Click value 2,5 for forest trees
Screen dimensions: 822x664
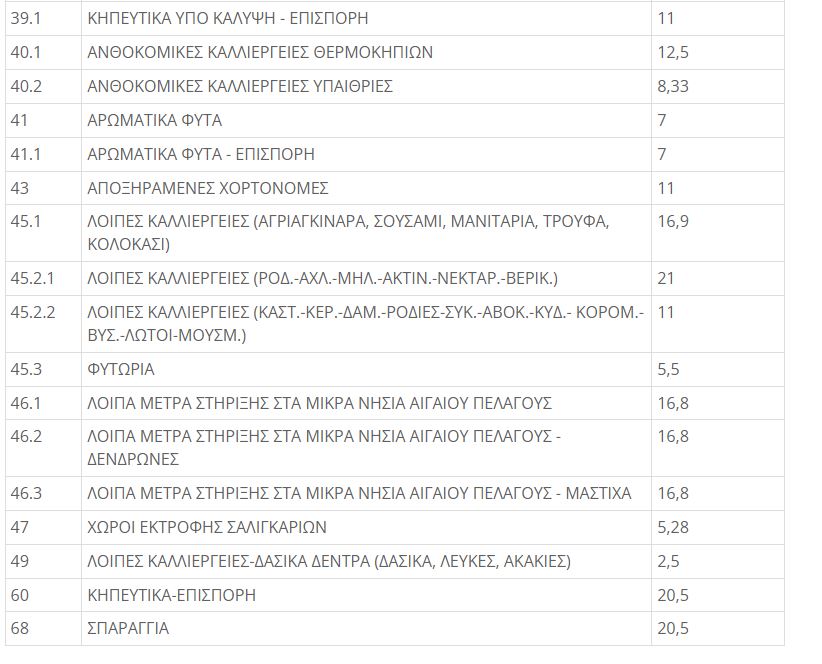(669, 561)
